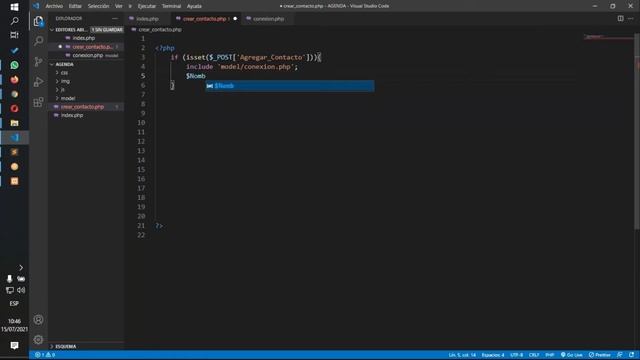Click the Windows Start button

click(x=14, y=7)
